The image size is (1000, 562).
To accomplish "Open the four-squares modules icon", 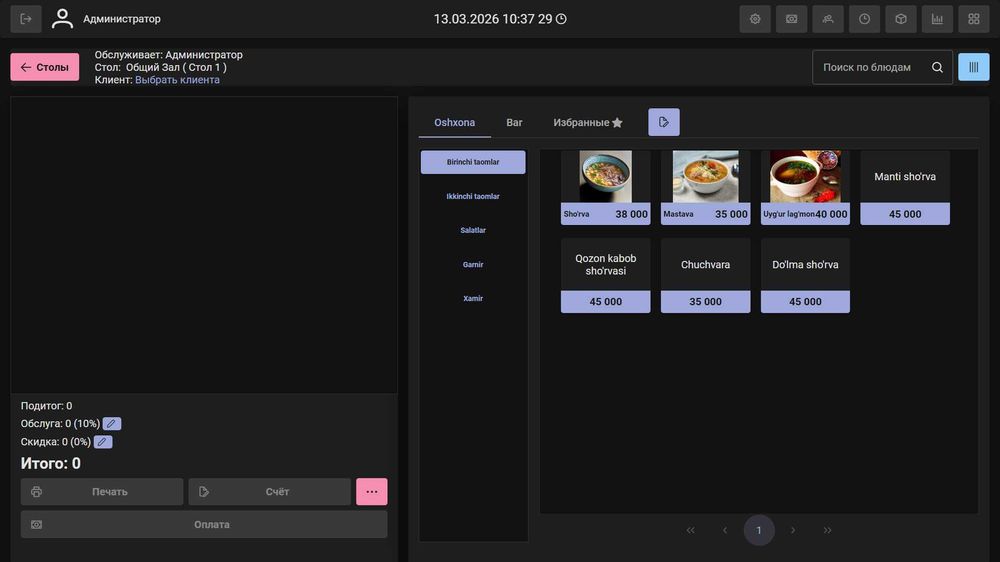I will click(973, 19).
